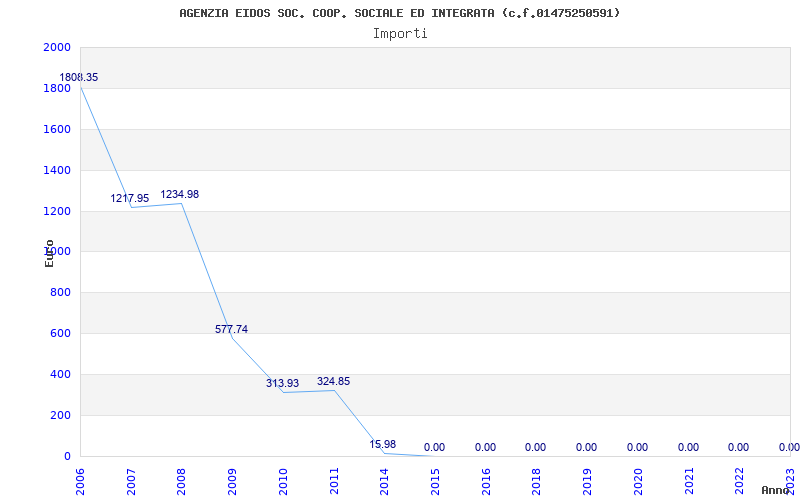The height and width of the screenshot is (500, 800).
Task: Click the 1217.95 value label
Action: 130,199
